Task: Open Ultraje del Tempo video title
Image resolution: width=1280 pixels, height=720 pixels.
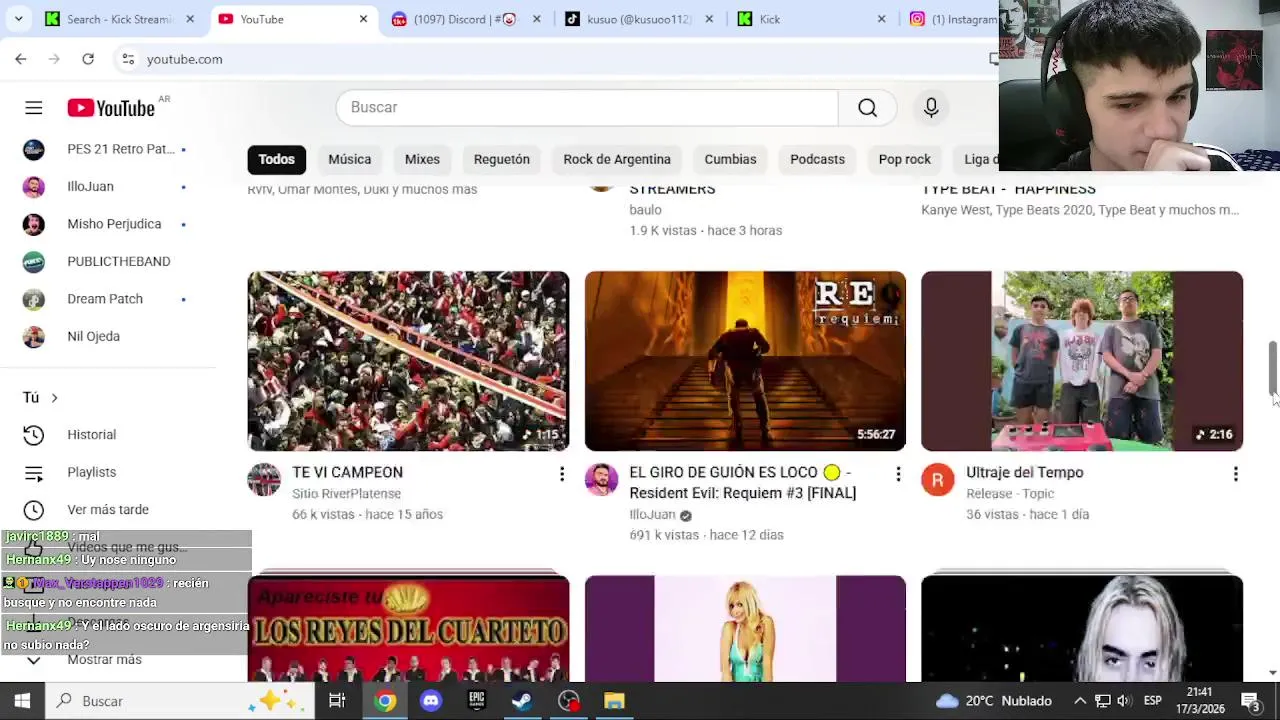Action: [1024, 472]
